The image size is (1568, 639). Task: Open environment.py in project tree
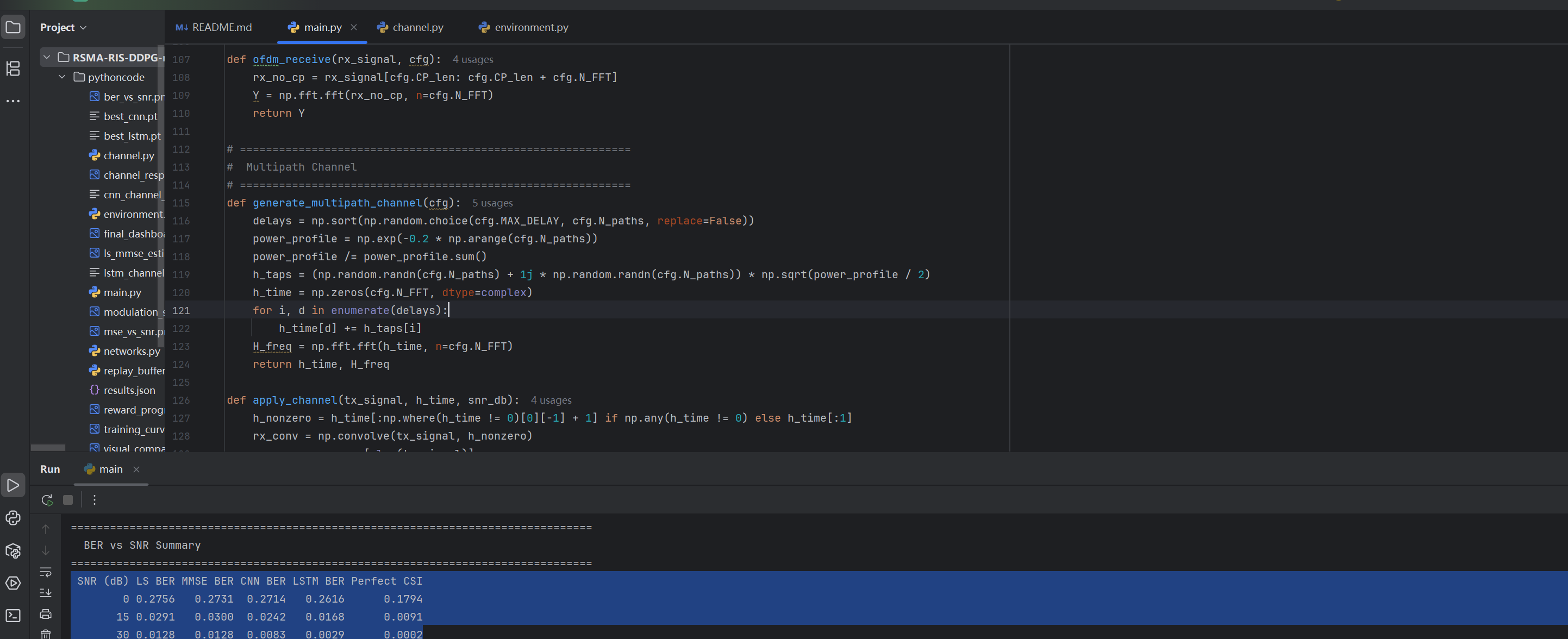click(127, 214)
